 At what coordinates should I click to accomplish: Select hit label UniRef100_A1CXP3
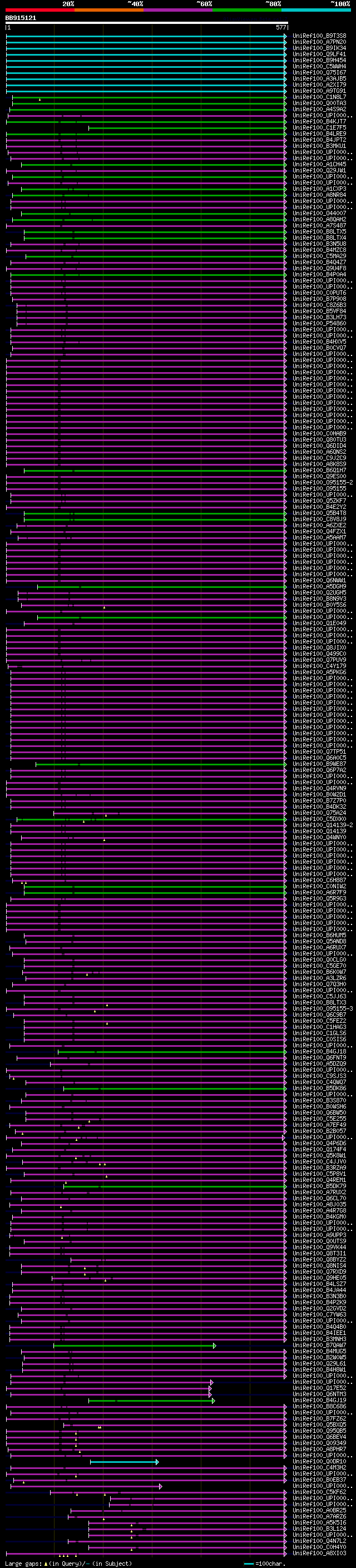click(319, 189)
